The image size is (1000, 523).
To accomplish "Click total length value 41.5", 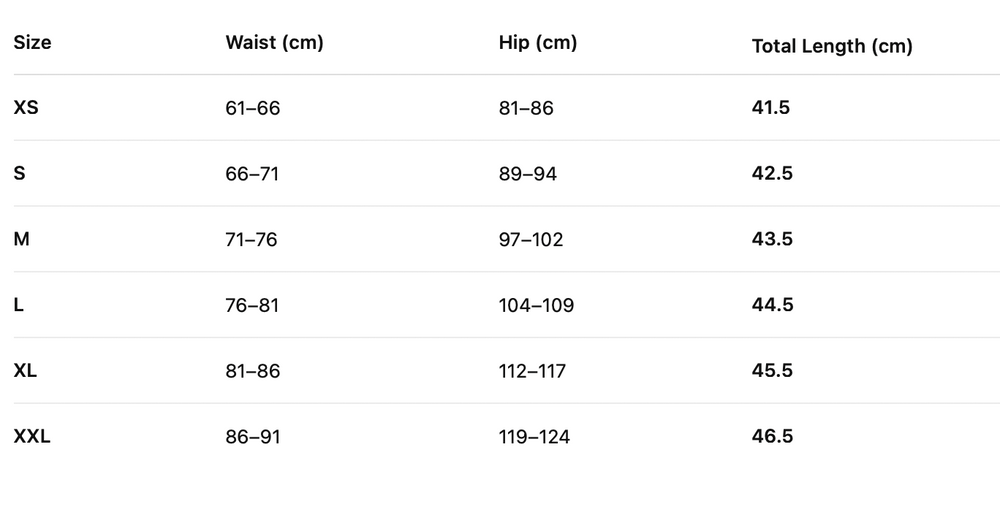I will click(770, 107).
